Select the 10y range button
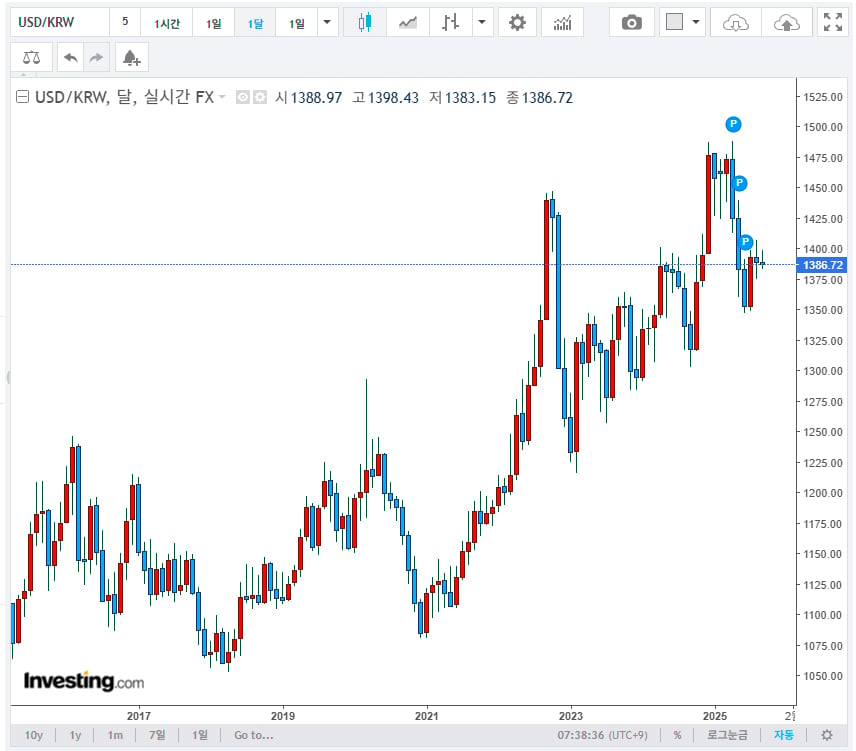This screenshot has height=751, width=856. click(33, 735)
